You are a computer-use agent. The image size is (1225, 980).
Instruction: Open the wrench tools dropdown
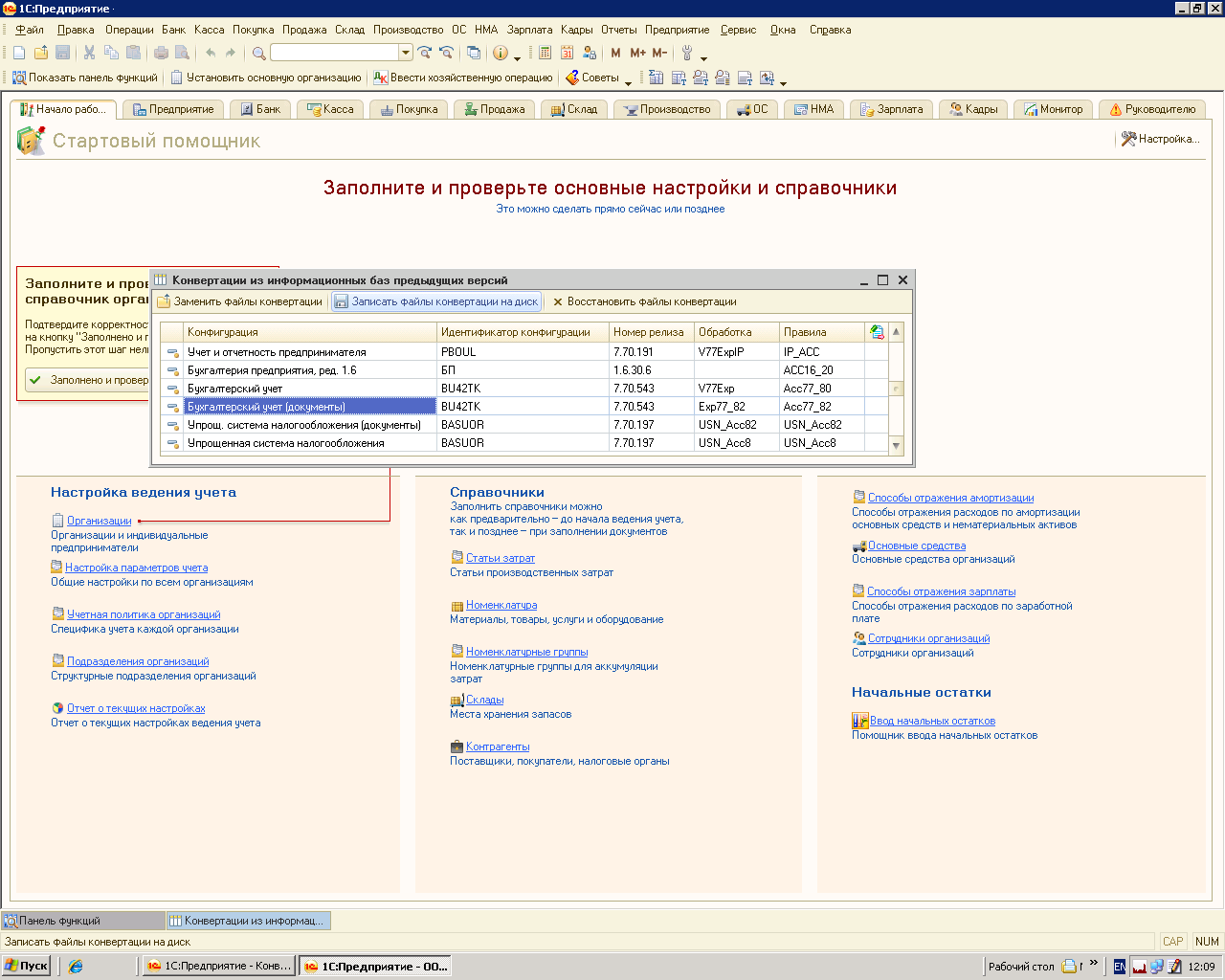coord(703,56)
